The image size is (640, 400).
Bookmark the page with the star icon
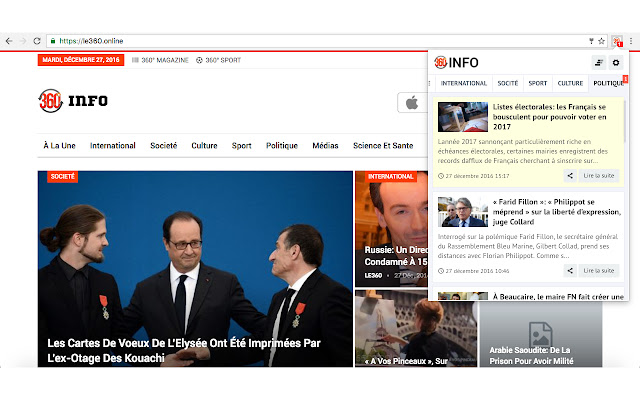click(x=601, y=41)
